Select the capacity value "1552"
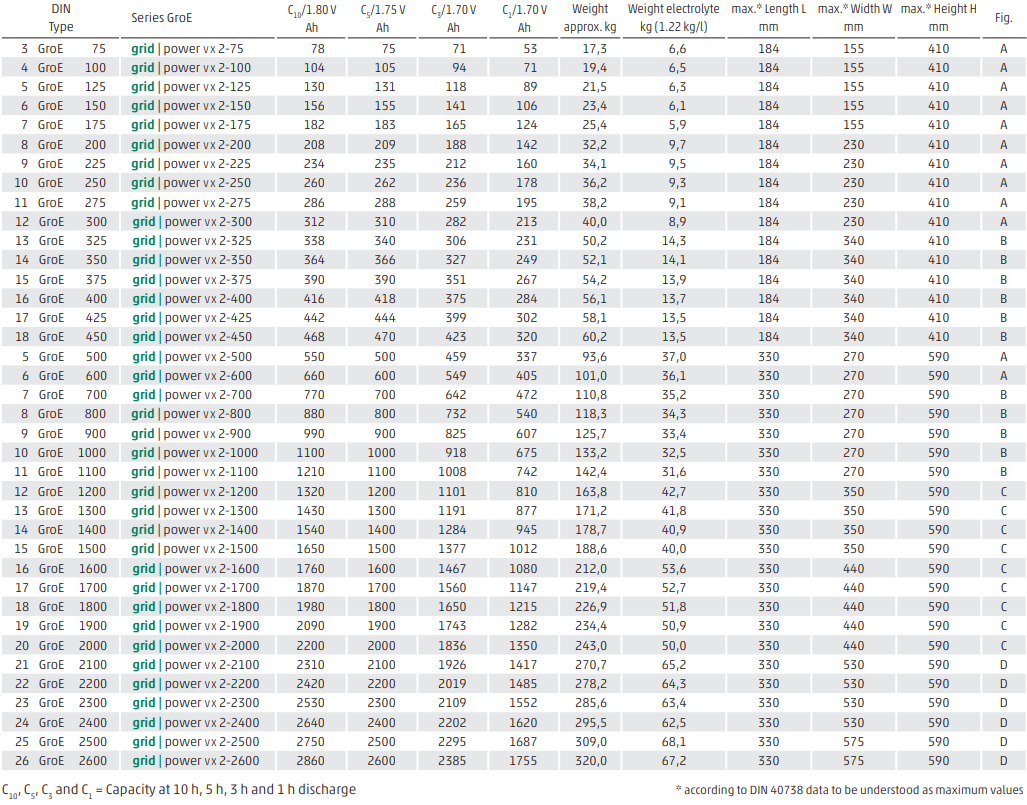 pyautogui.click(x=523, y=703)
